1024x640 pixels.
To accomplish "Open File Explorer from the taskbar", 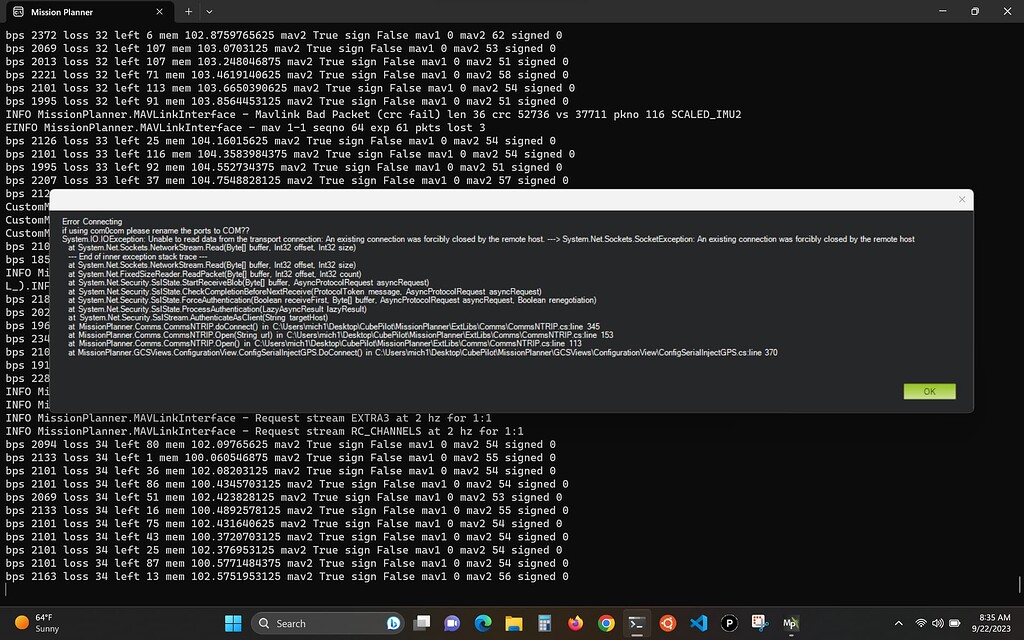I will coord(513,622).
